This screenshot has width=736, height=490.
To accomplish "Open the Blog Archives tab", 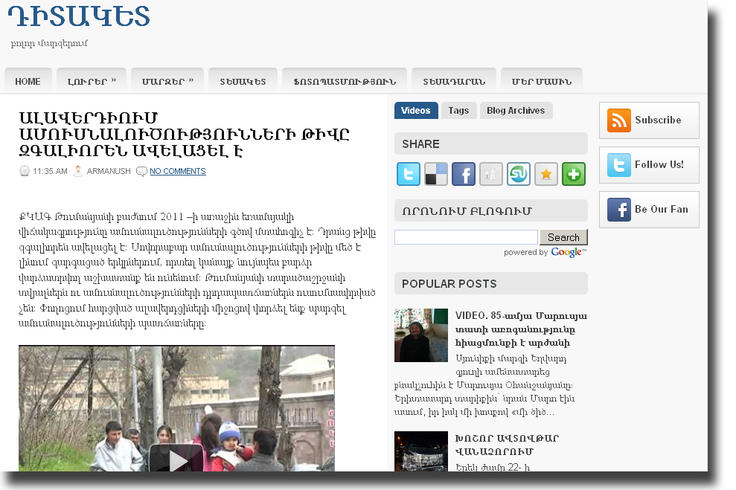I will click(515, 111).
